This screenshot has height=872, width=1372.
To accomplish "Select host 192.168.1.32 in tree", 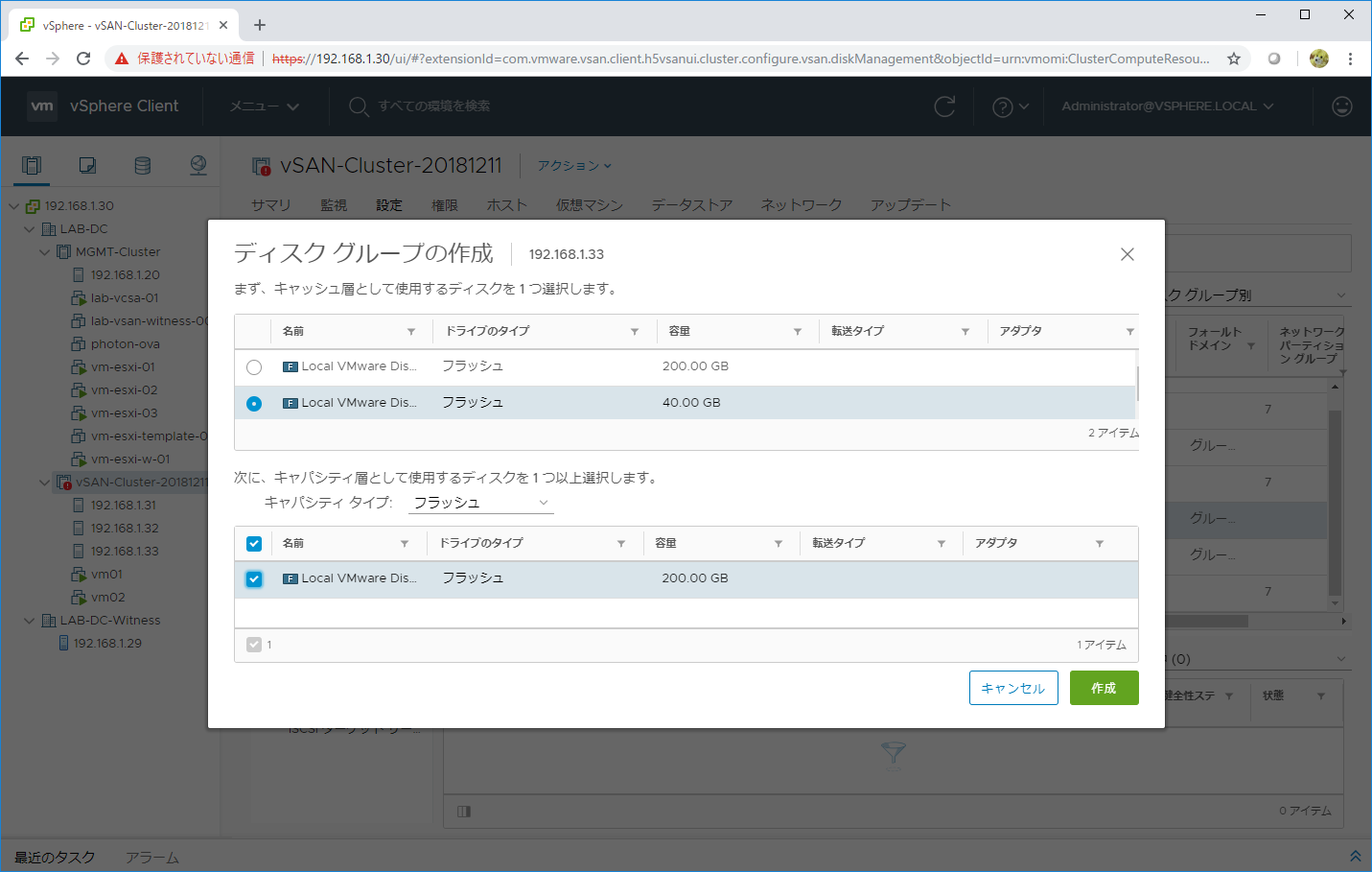I will pyautogui.click(x=125, y=529).
